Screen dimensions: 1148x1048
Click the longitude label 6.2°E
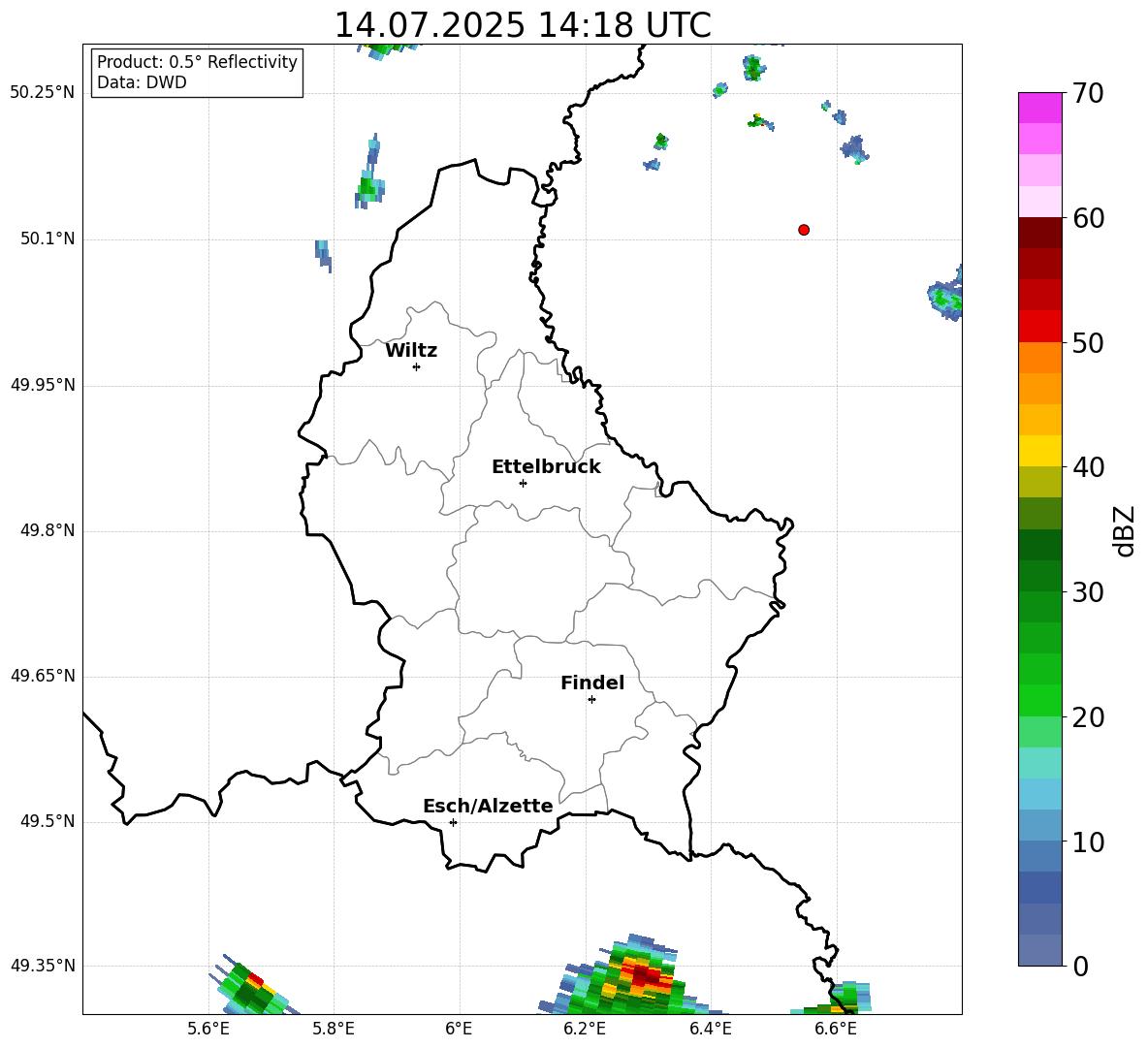point(585,1029)
